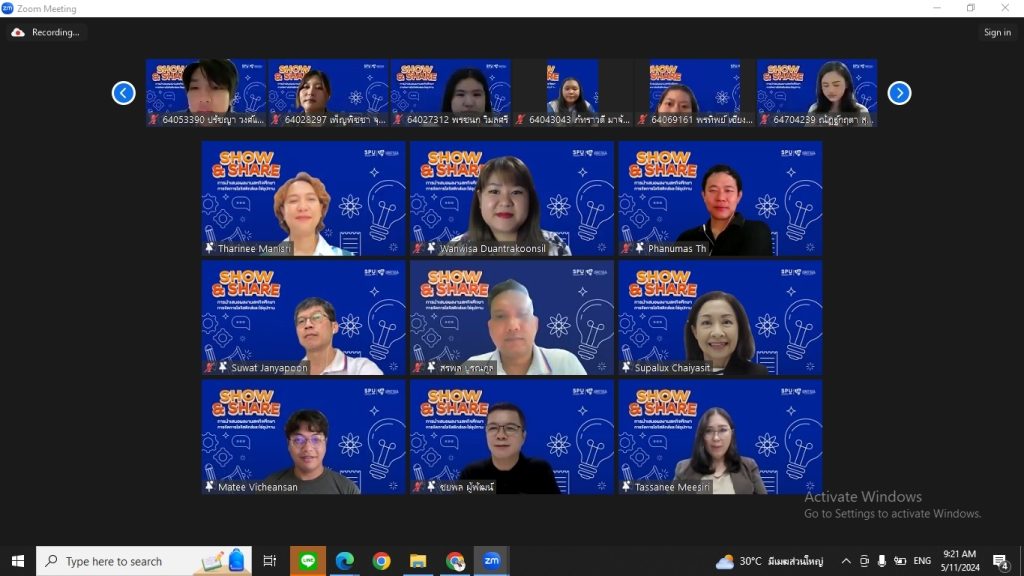Click muted mic icon on 64704239 thumbnail
Viewport: 1024px width, 576px height.
(764, 120)
